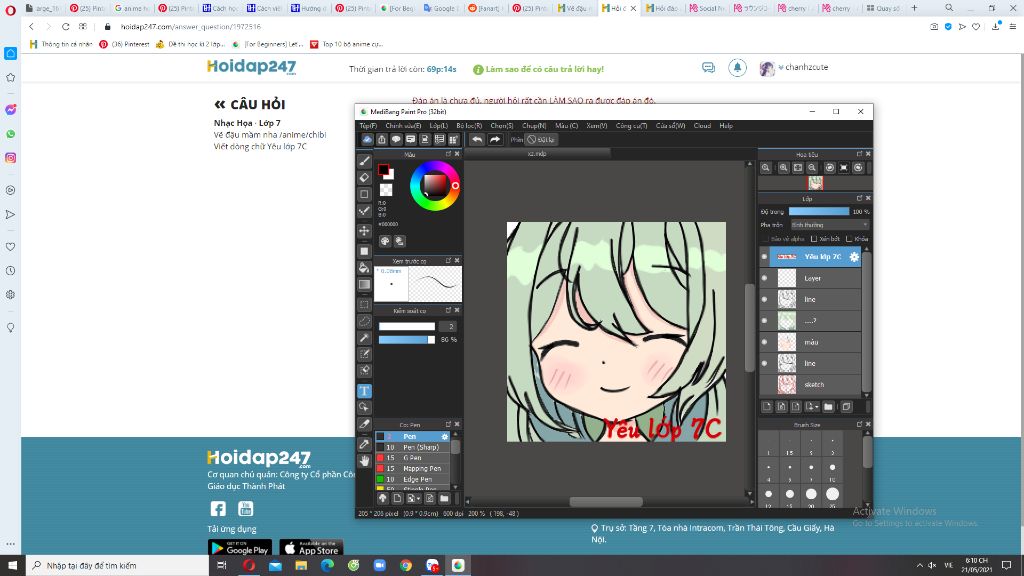Activate the Text tool
The height and width of the screenshot is (576, 1024).
pos(365,391)
